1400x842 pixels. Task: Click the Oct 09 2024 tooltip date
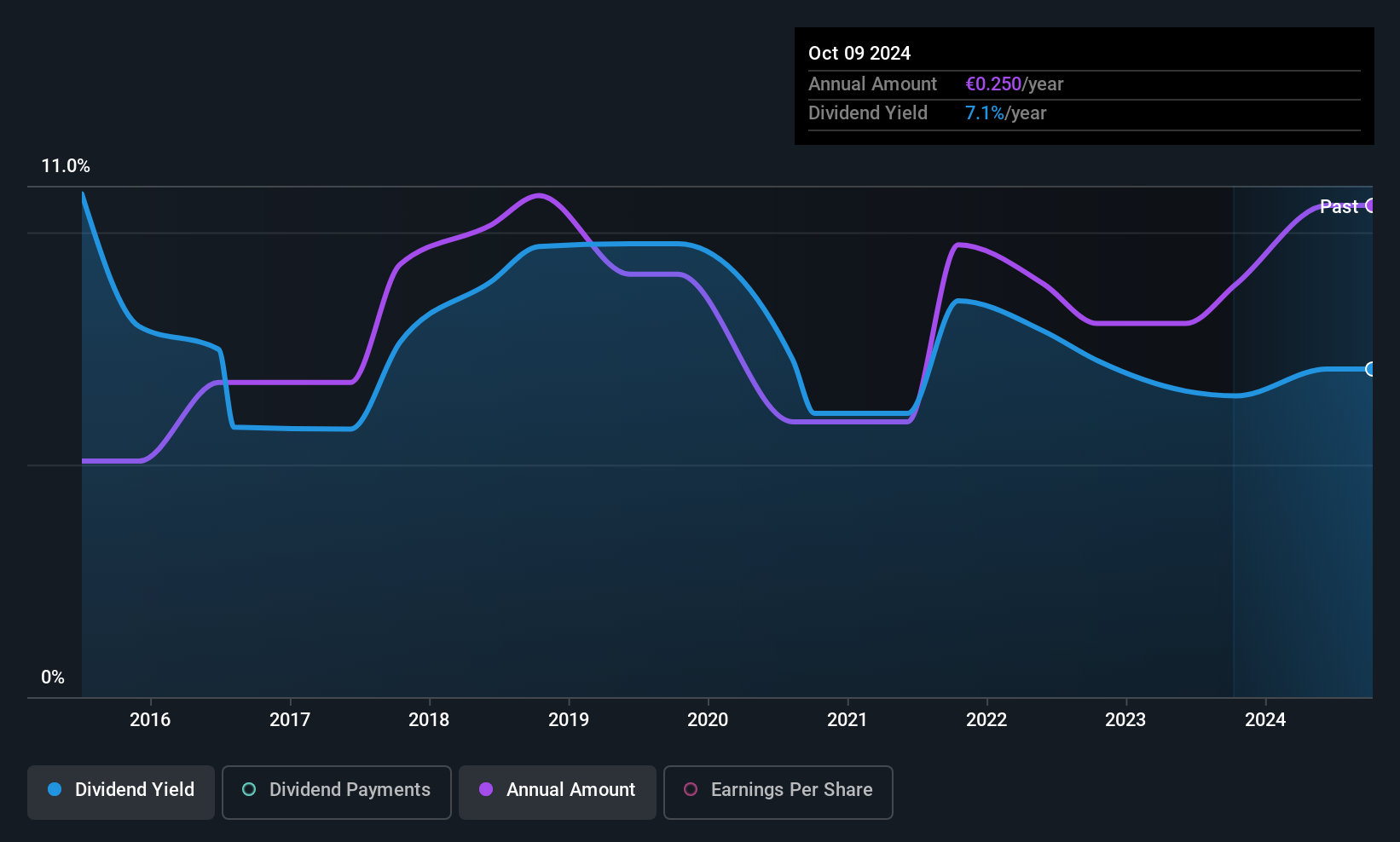click(x=859, y=53)
